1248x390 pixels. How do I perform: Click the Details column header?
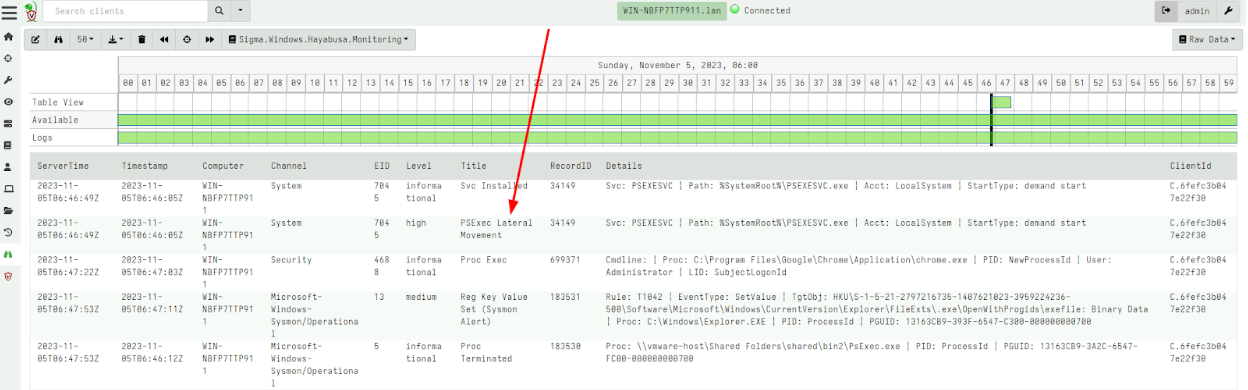624,166
